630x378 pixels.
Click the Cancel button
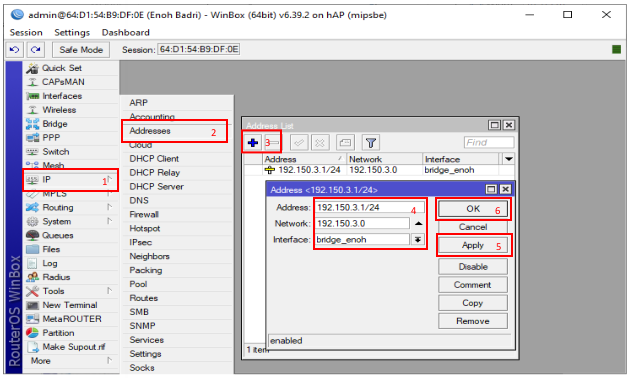(473, 227)
